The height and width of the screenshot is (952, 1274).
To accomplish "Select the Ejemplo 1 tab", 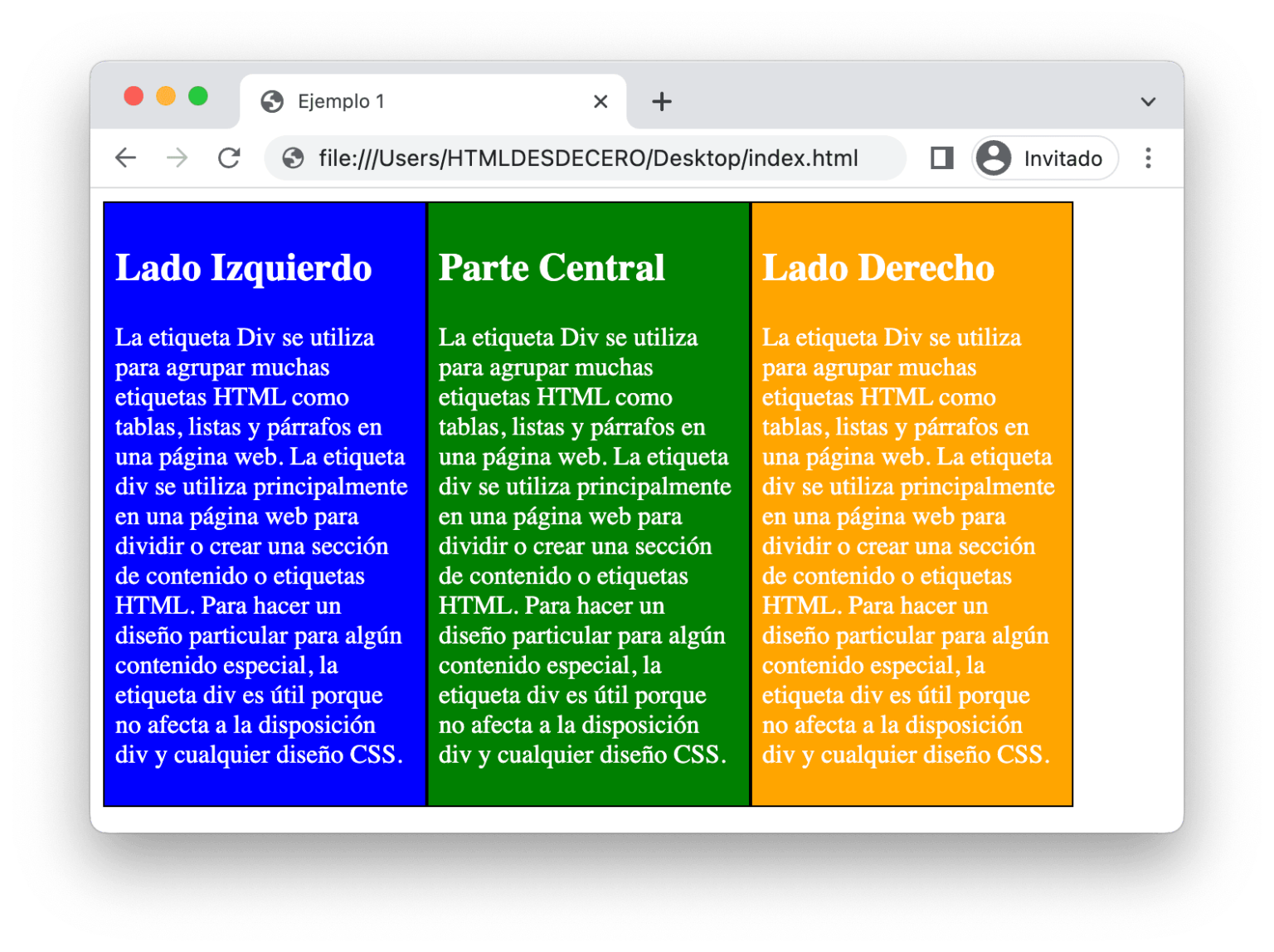I will coord(433,101).
